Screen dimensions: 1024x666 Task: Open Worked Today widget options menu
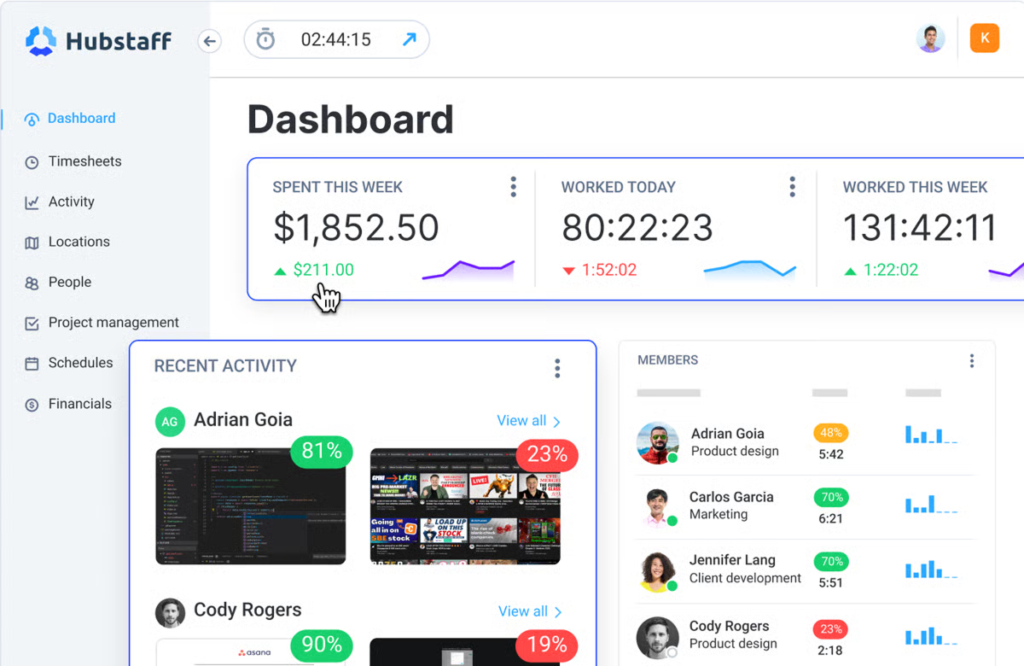pos(792,187)
